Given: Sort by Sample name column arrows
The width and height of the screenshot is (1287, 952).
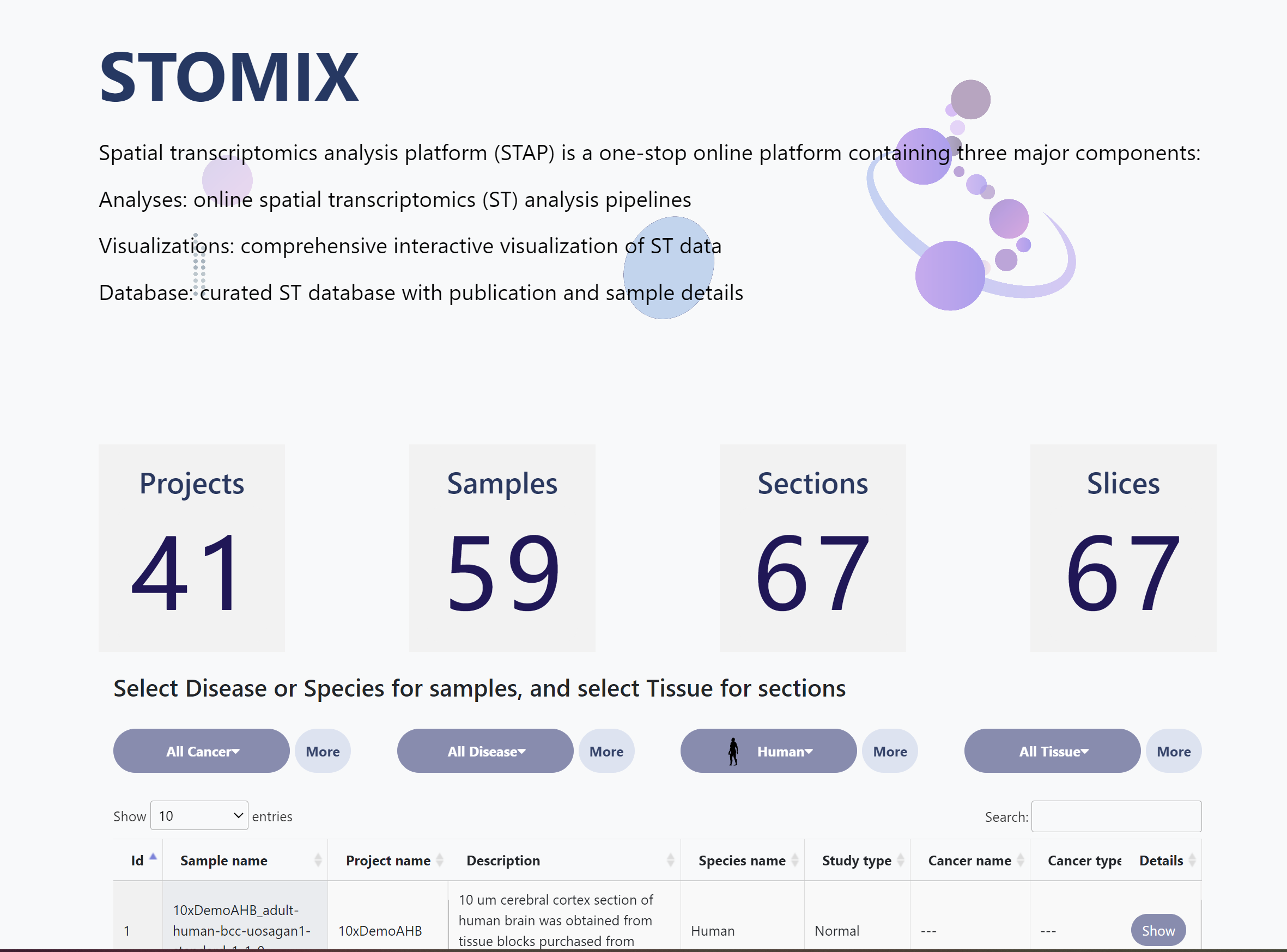Looking at the screenshot, I should (x=318, y=861).
